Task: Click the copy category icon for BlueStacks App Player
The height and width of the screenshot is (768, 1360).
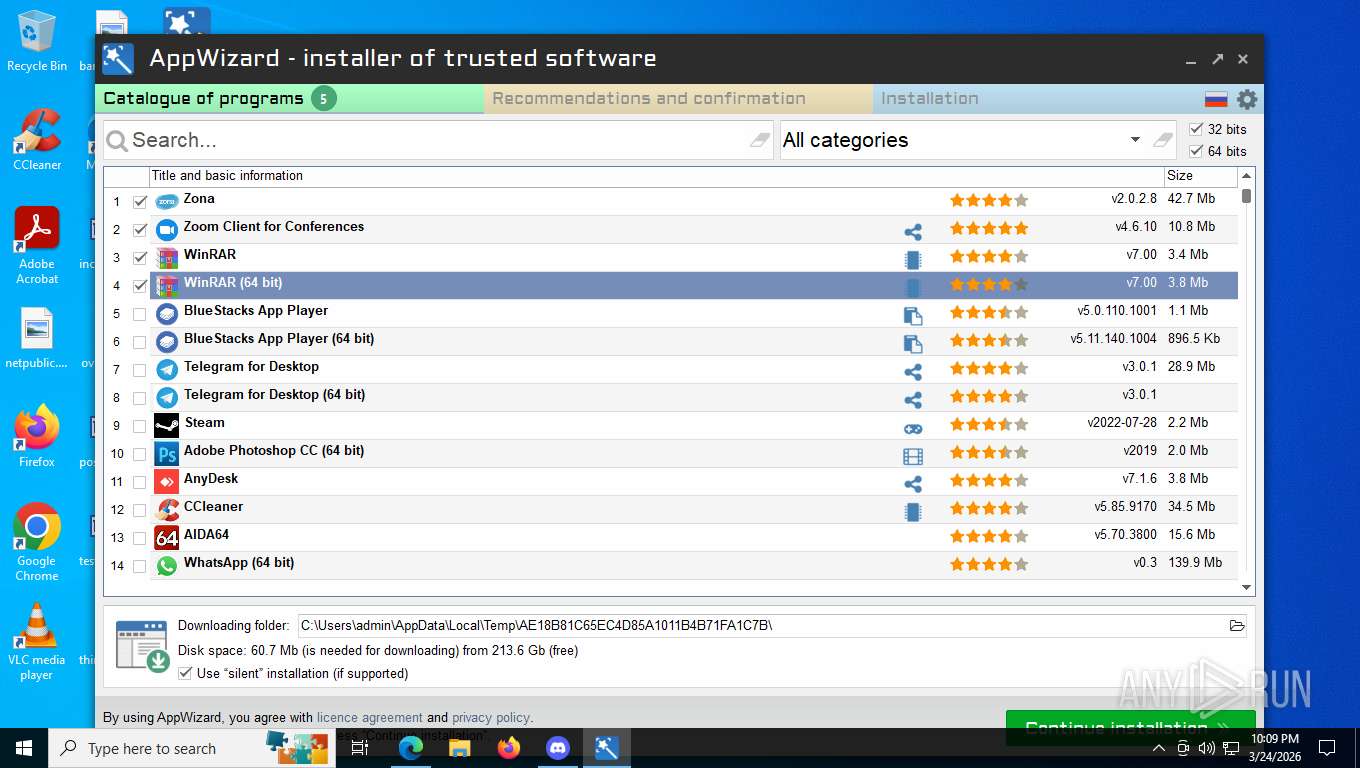Action: point(913,316)
